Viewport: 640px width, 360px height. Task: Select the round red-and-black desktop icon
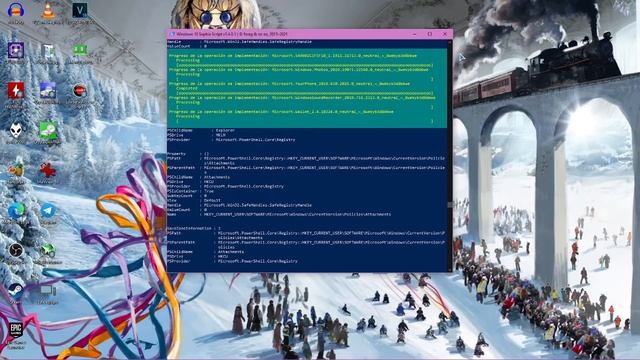point(80,90)
